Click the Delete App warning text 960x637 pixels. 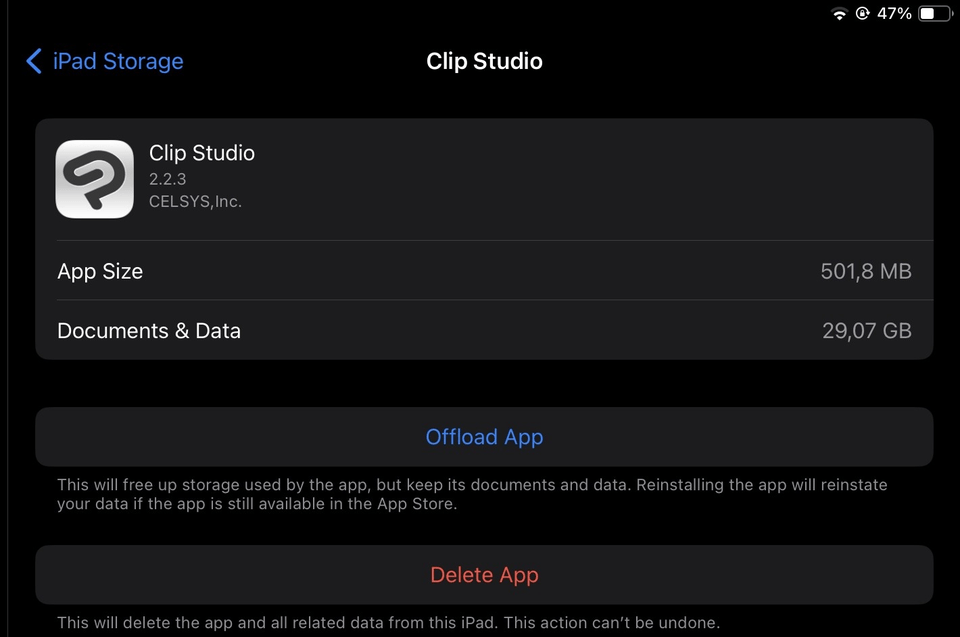click(388, 623)
